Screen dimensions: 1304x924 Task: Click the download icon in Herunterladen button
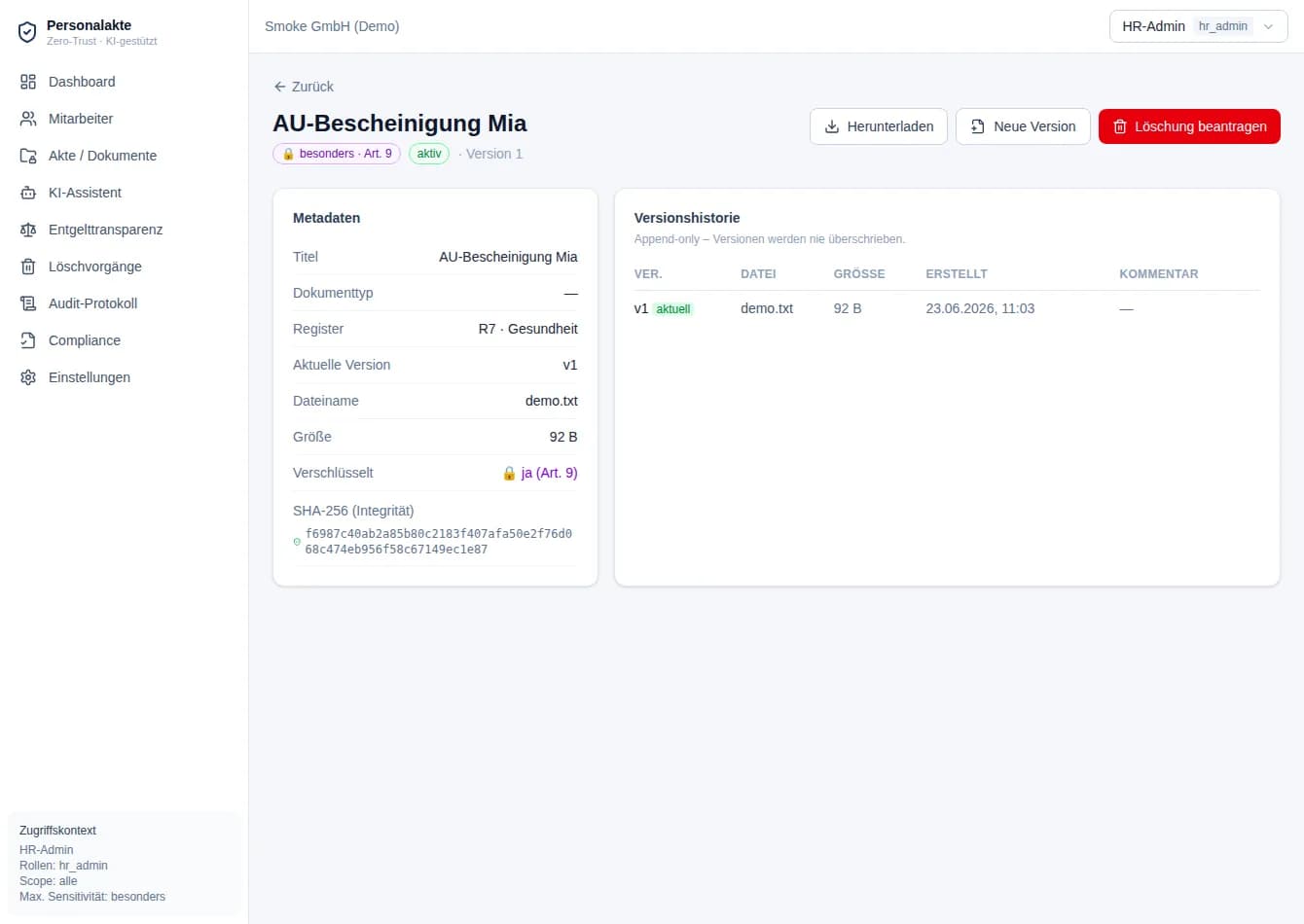[832, 126]
